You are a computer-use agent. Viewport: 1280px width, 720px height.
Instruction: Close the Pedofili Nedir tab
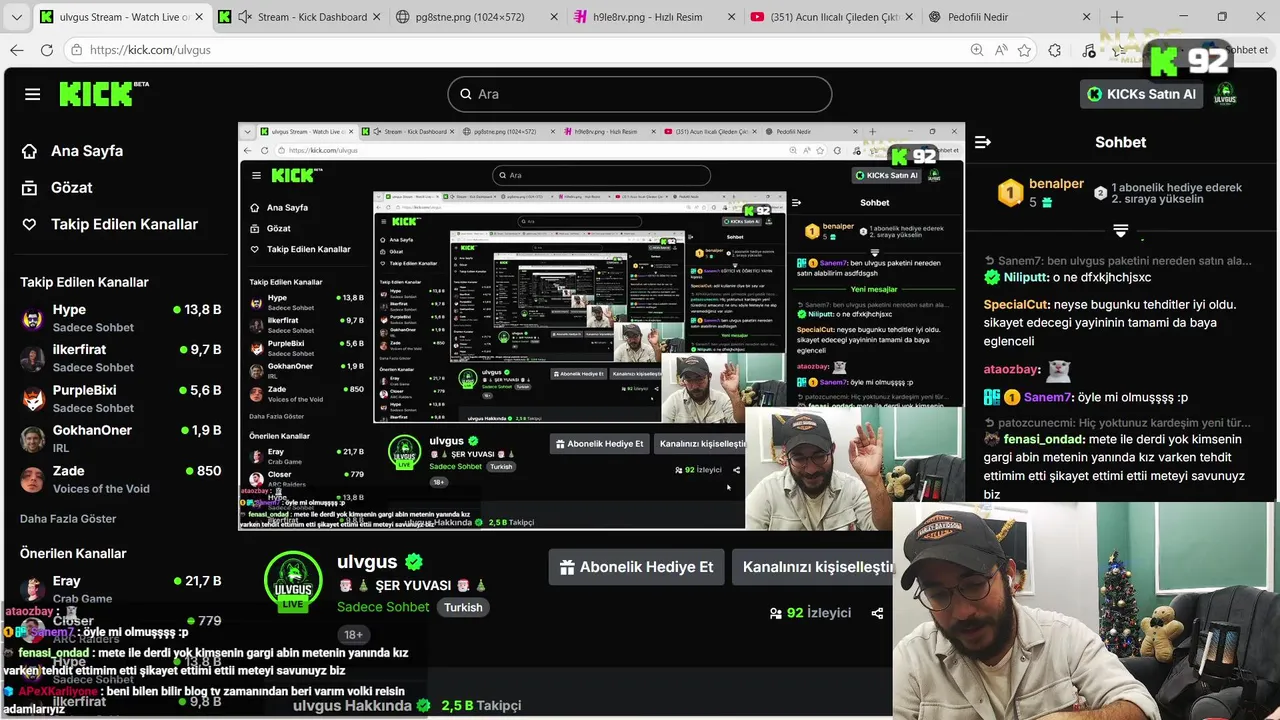click(x=1087, y=17)
